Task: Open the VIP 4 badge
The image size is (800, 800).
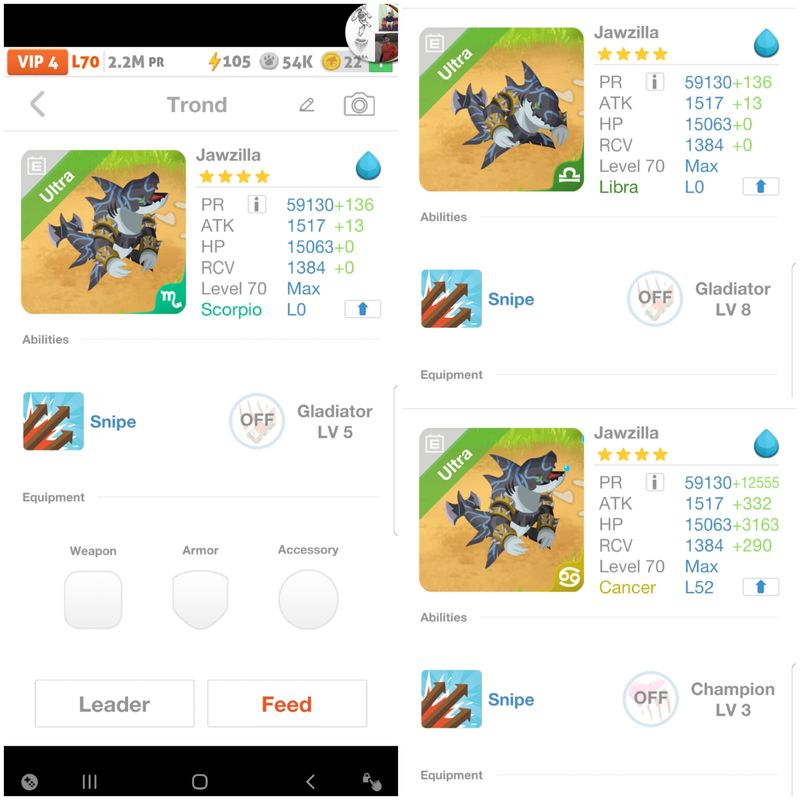Action: pos(37,62)
